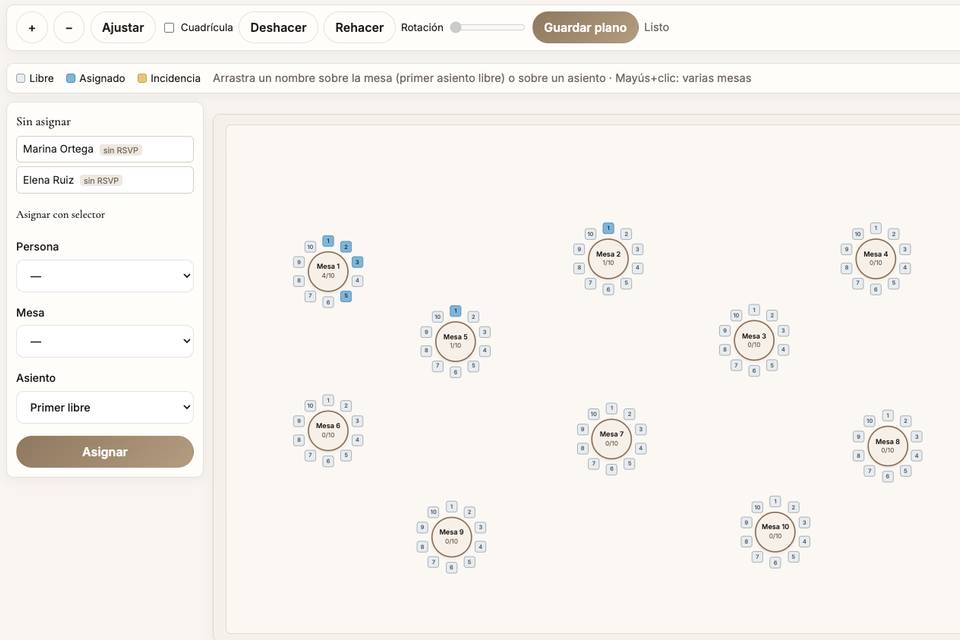Screen dimensions: 960x640
Task: Open the Persona dropdown
Action: click(x=105, y=276)
